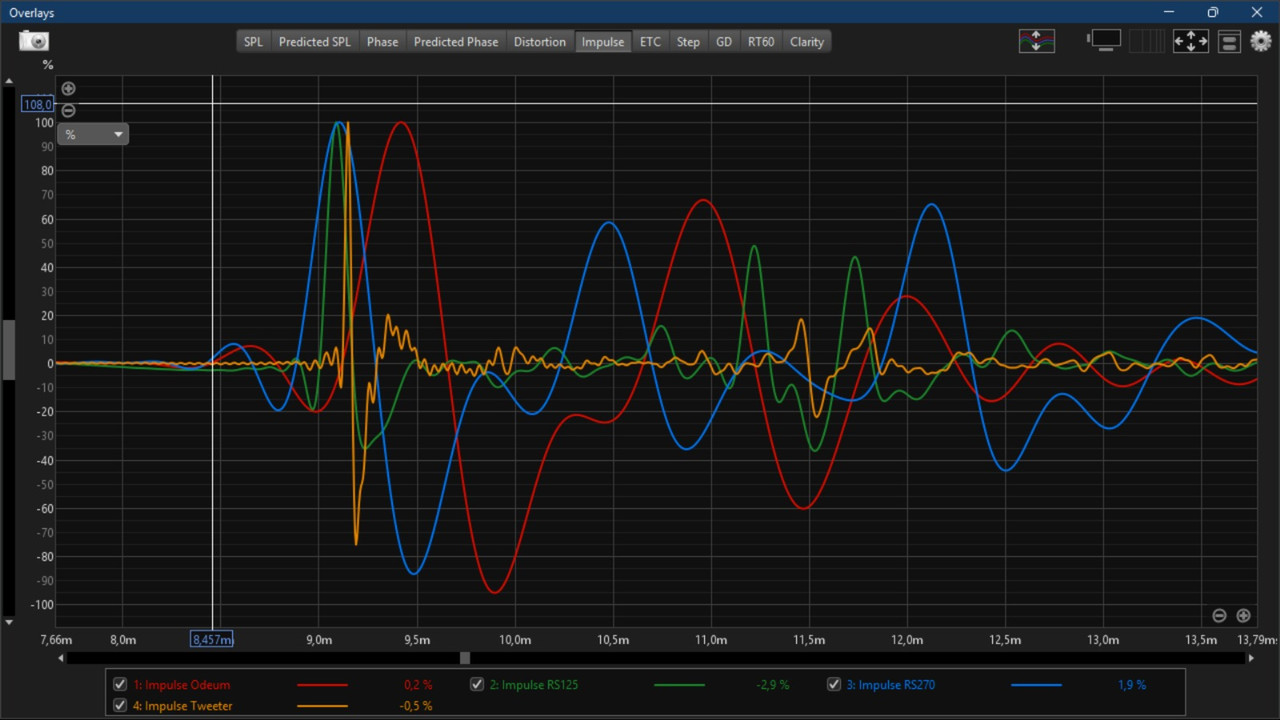Zoom in horizontally with bottom-right plus icon
Image resolution: width=1280 pixels, height=720 pixels.
[x=1243, y=615]
